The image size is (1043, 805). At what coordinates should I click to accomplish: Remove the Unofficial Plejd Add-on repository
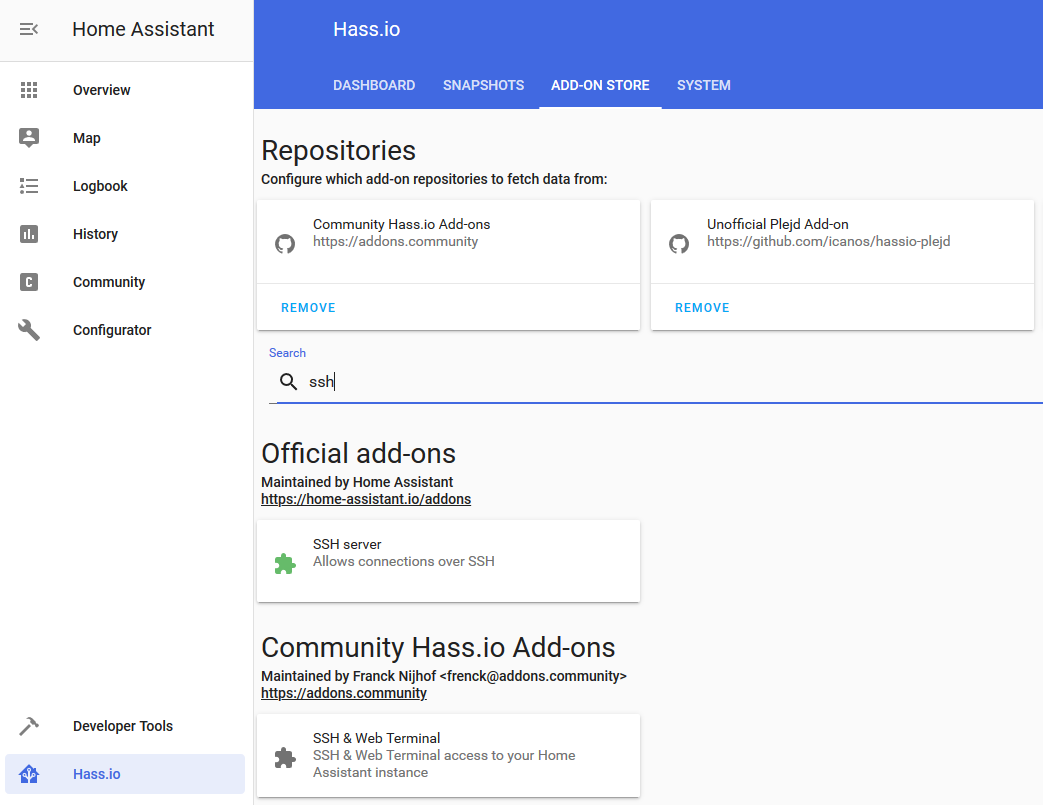coord(702,307)
